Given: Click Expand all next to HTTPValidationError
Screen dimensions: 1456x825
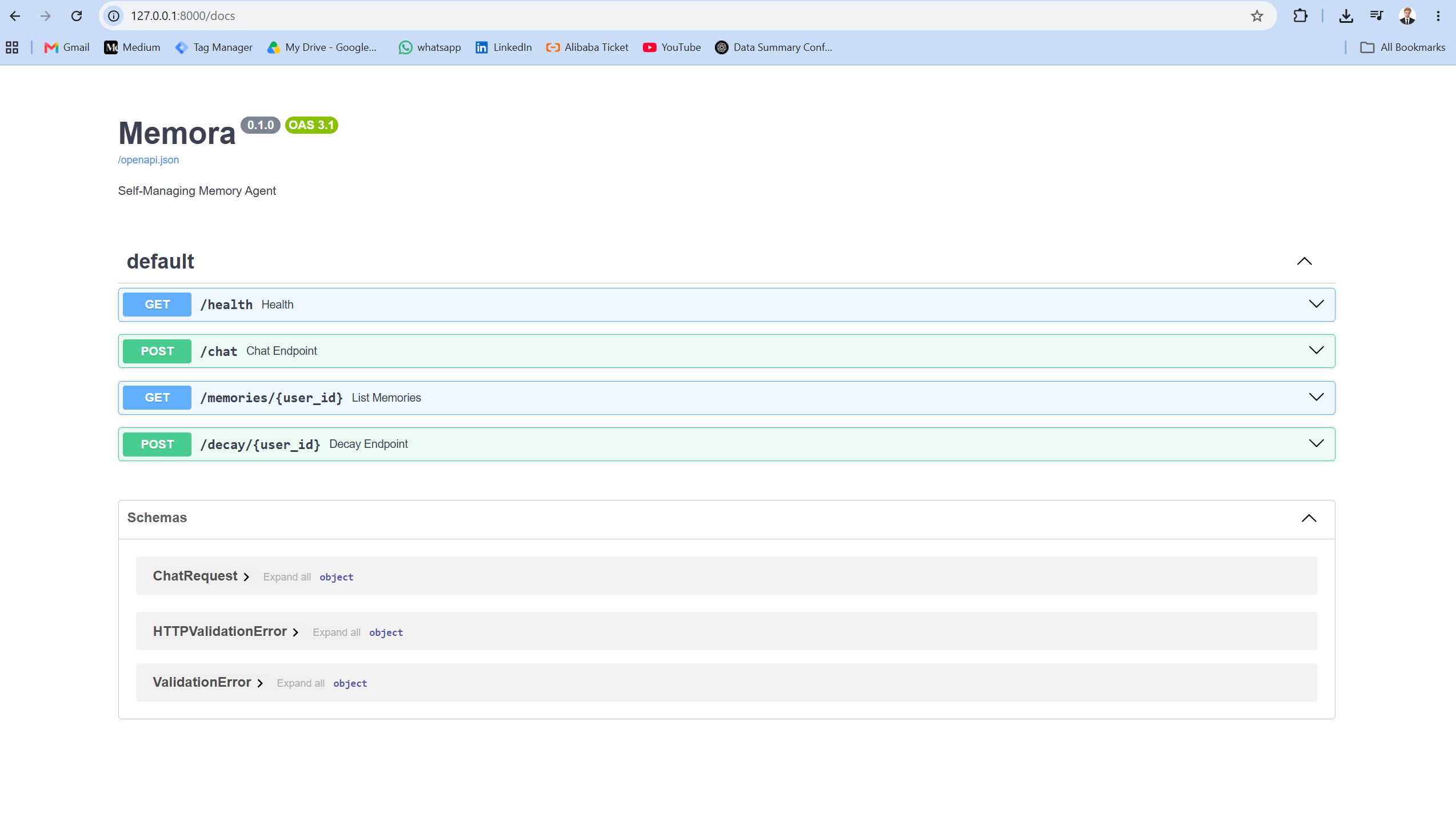Looking at the screenshot, I should 337,632.
